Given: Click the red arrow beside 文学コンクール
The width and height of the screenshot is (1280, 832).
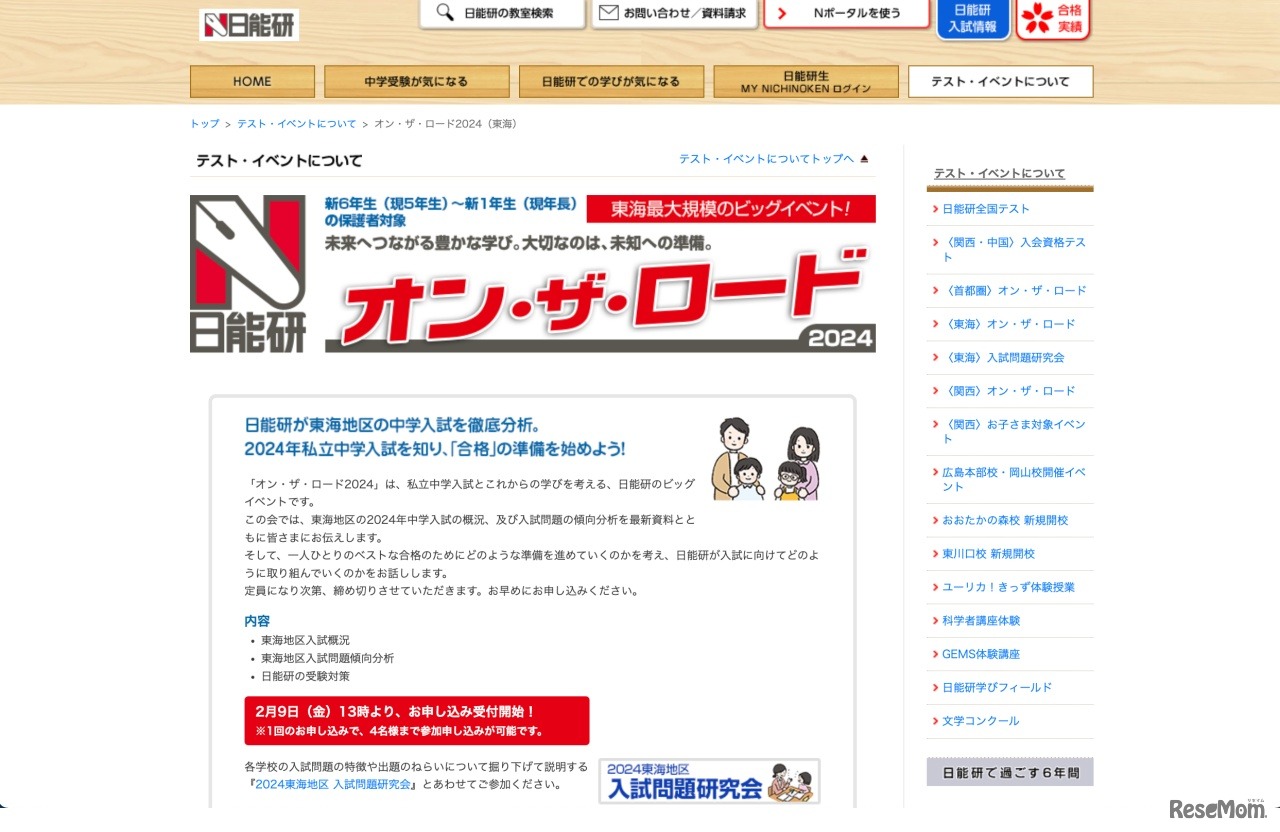Looking at the screenshot, I should point(935,721).
